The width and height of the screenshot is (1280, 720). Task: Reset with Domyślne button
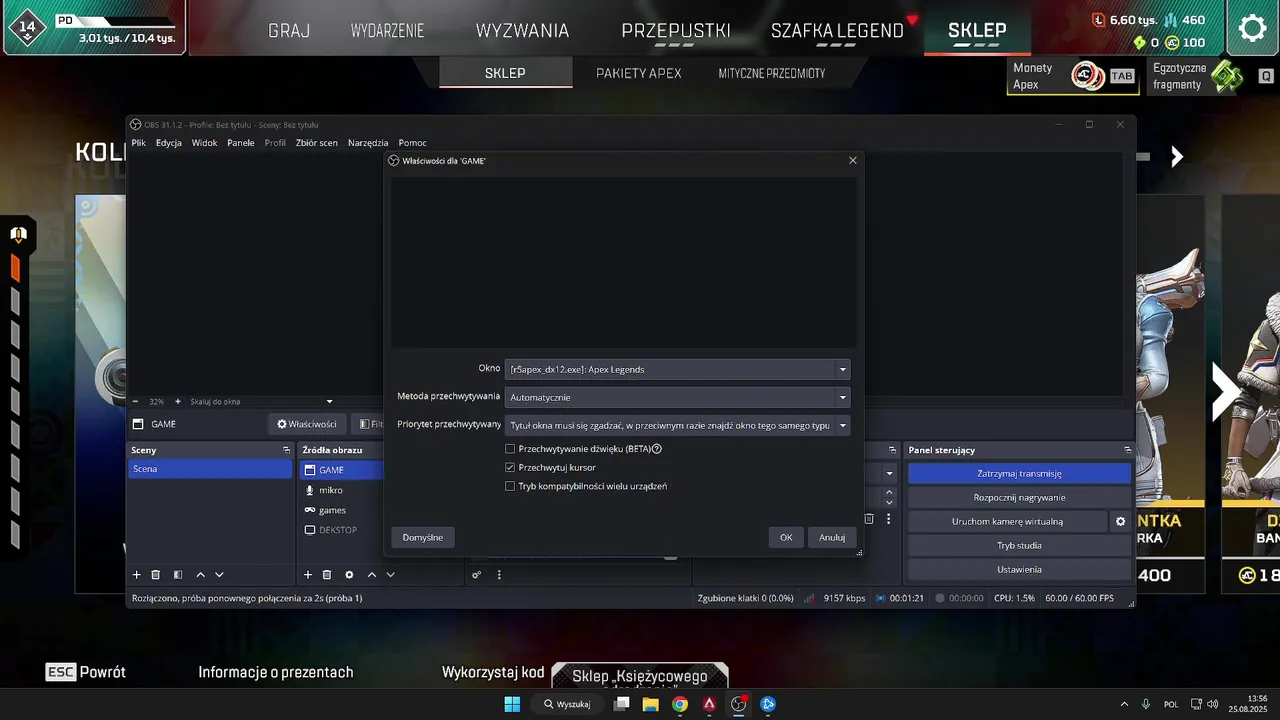pos(423,537)
